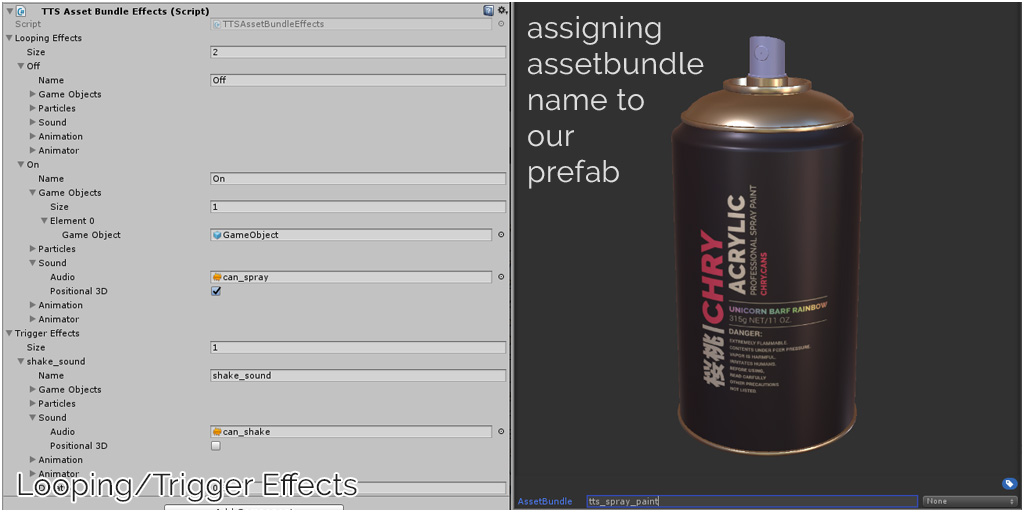
Task: Open object picker for GameObject field
Action: pyautogui.click(x=501, y=234)
